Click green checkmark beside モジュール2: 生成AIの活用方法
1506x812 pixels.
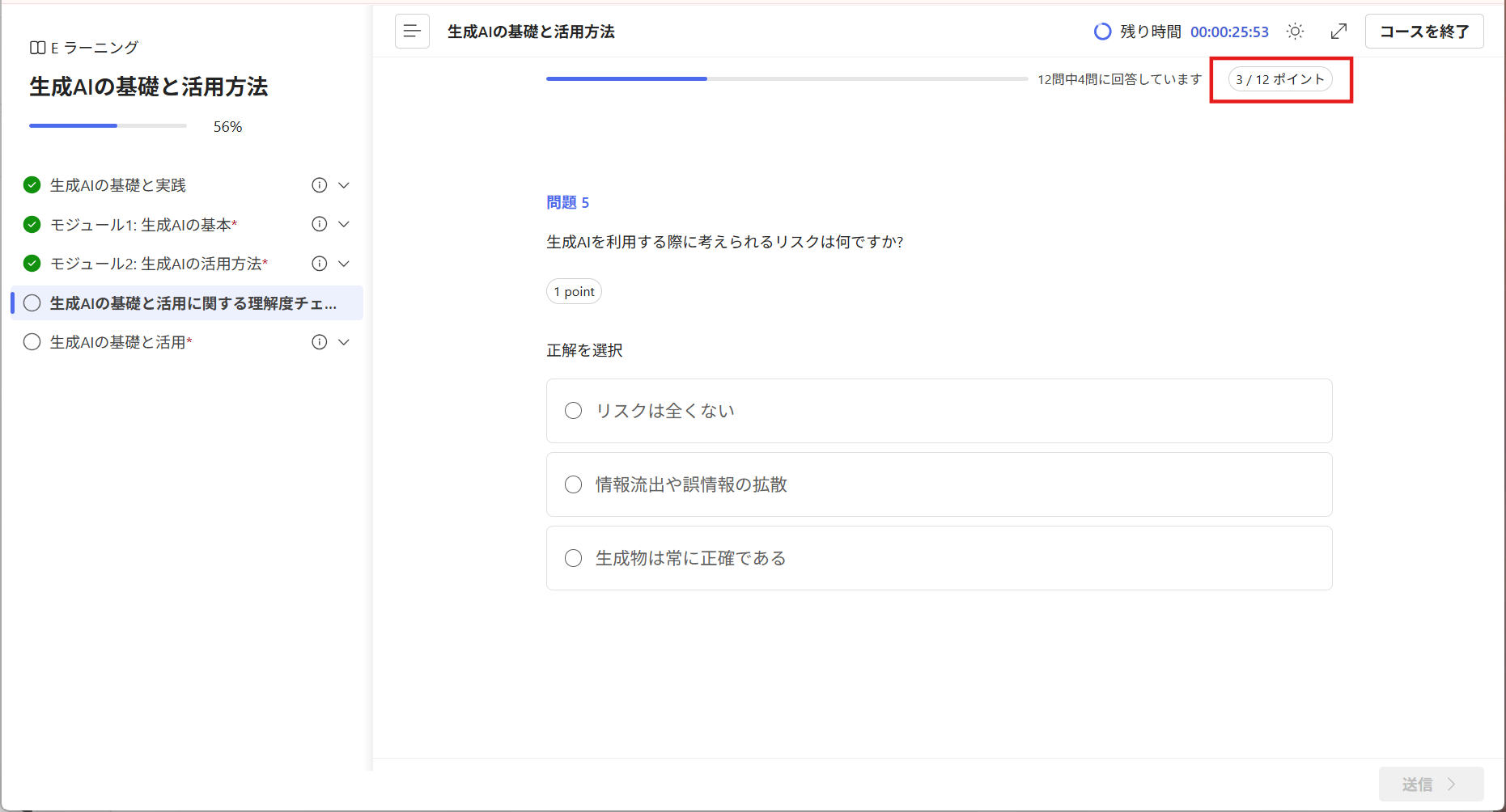point(32,264)
